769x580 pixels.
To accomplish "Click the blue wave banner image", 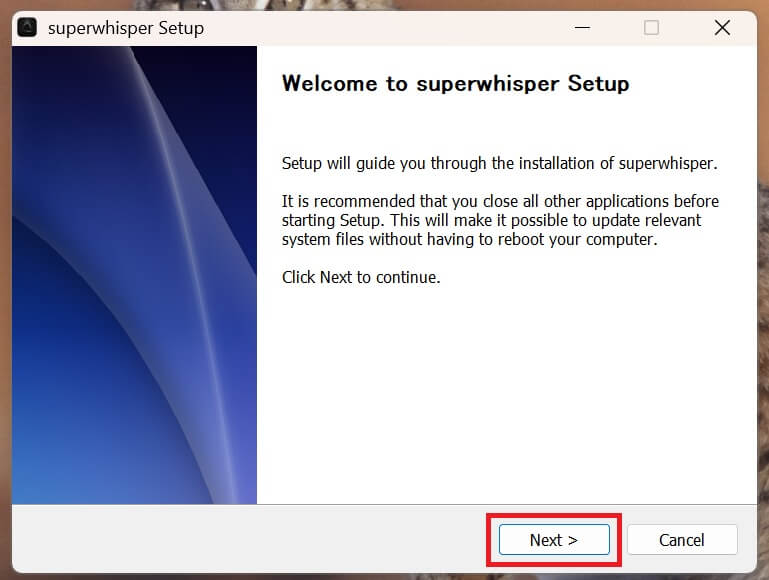I will (x=134, y=275).
